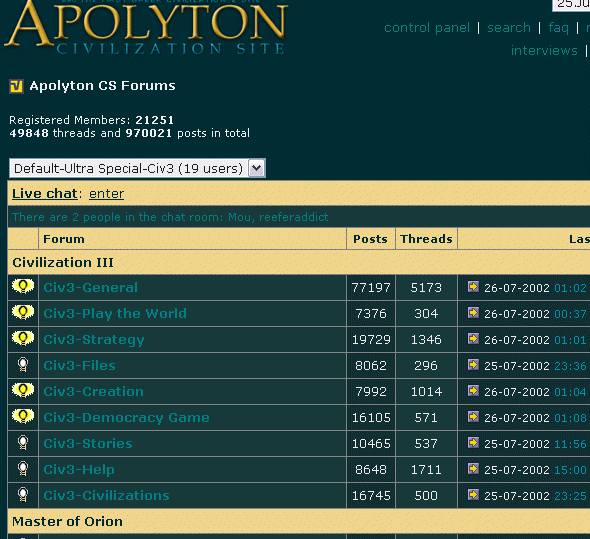This screenshot has height=539, width=590.
Task: Click the yellow forum icon beside Apolyton CS Forums
Action: [x=16, y=86]
